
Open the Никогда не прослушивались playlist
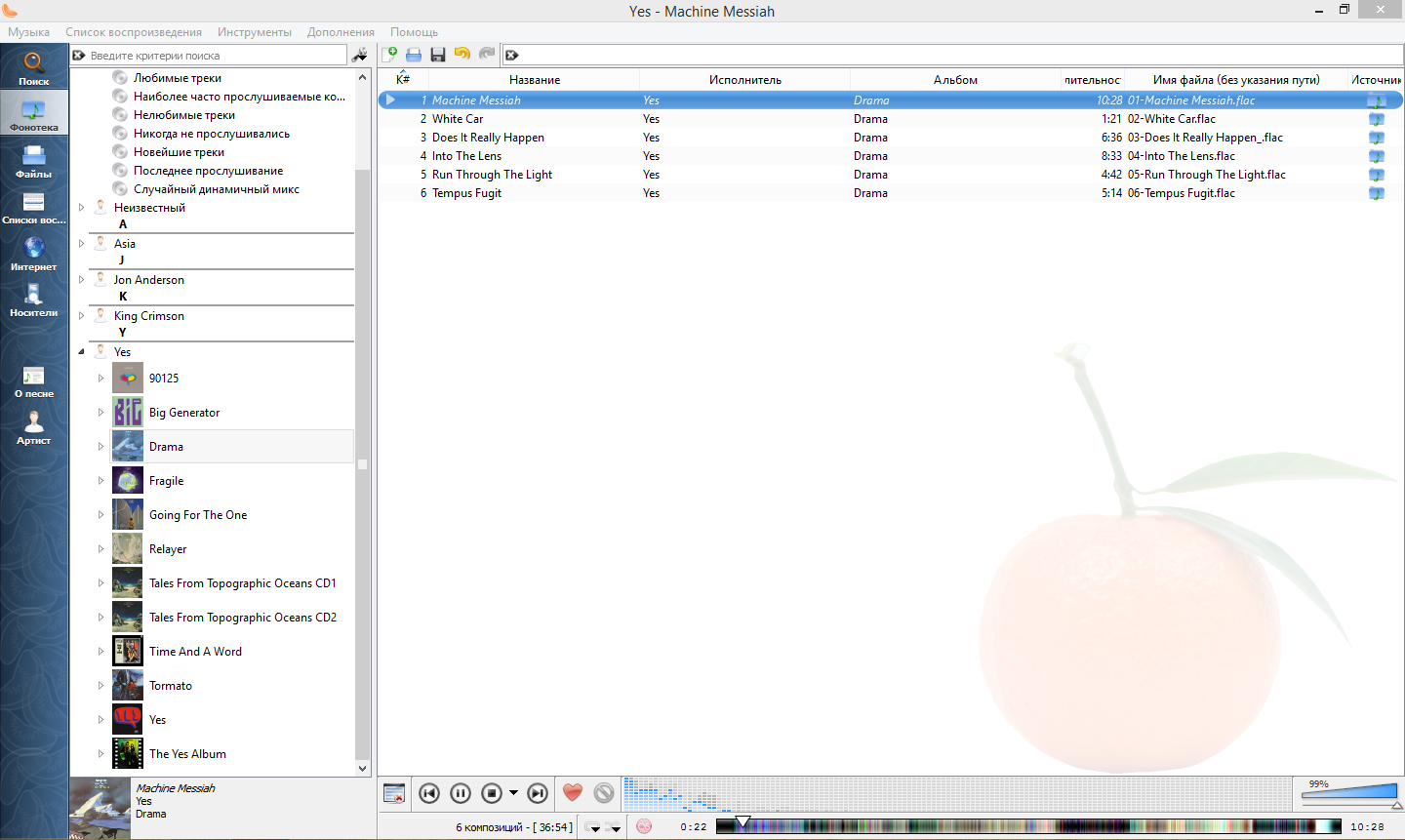coord(212,134)
